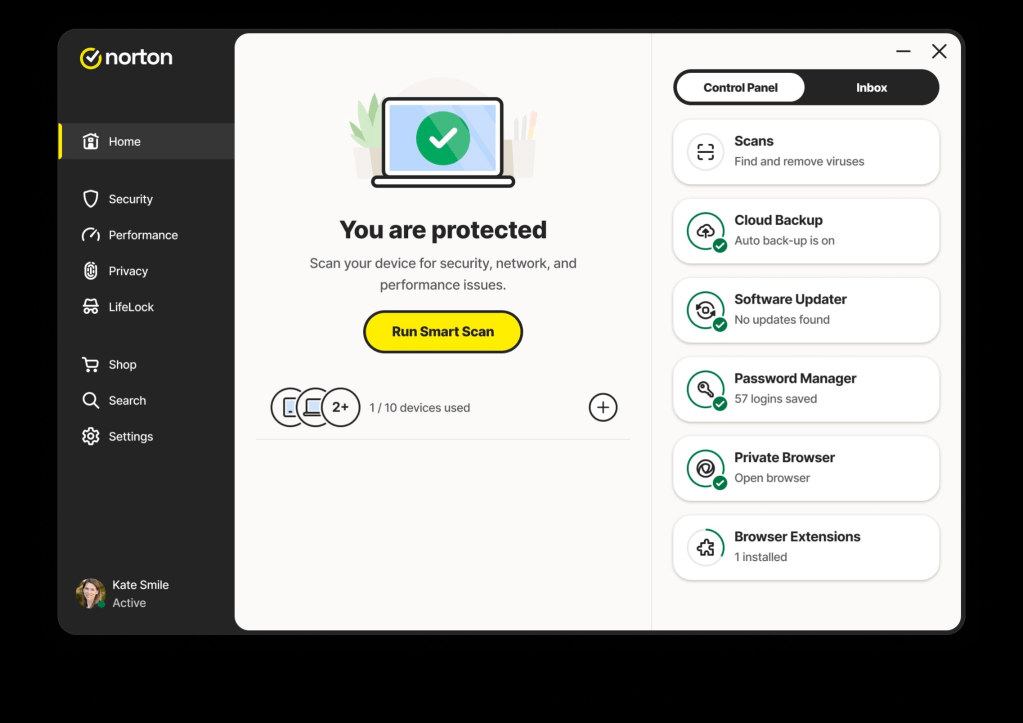Click the Search magnifier icon

(x=91, y=401)
